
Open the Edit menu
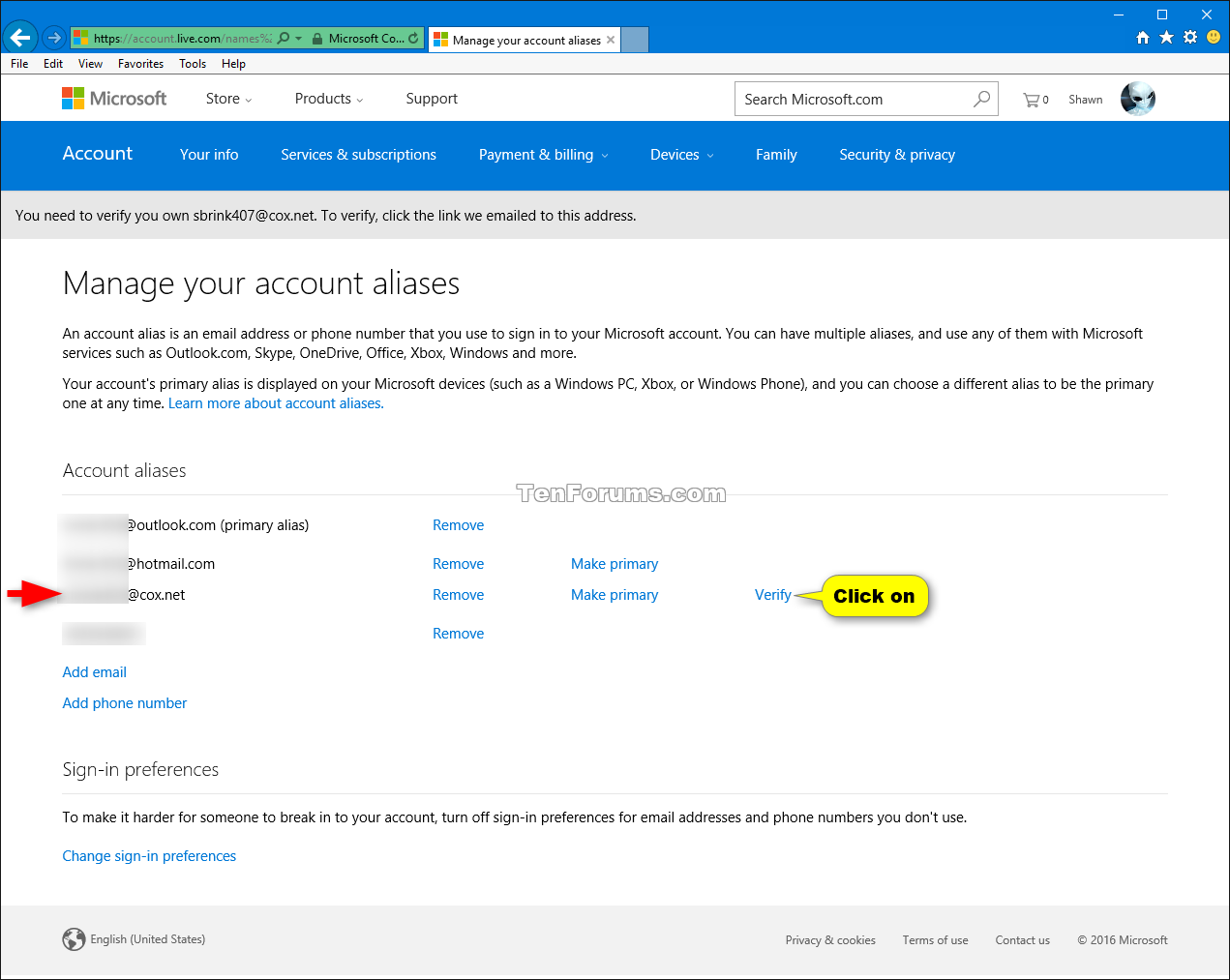click(x=53, y=64)
